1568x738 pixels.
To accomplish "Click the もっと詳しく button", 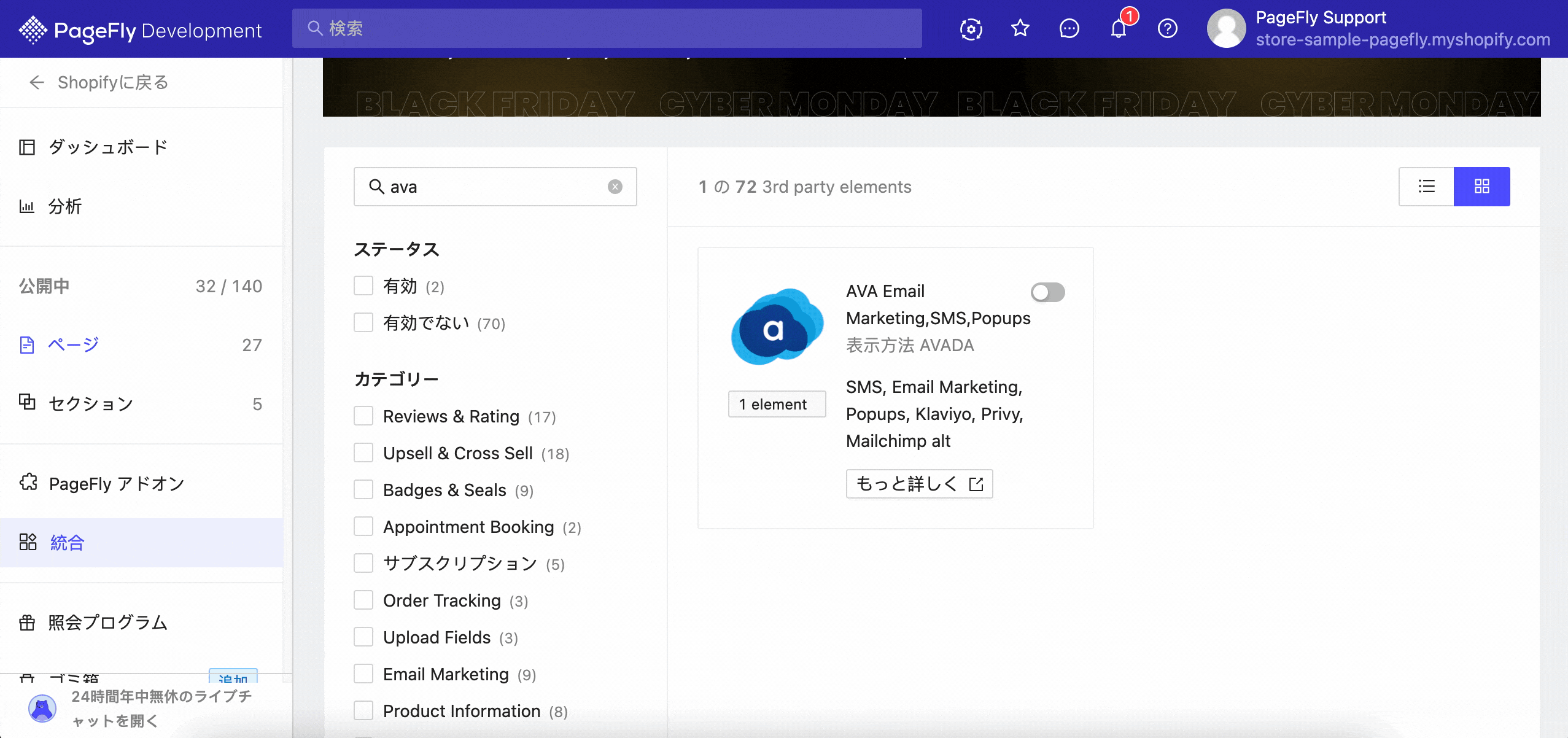I will pos(919,484).
